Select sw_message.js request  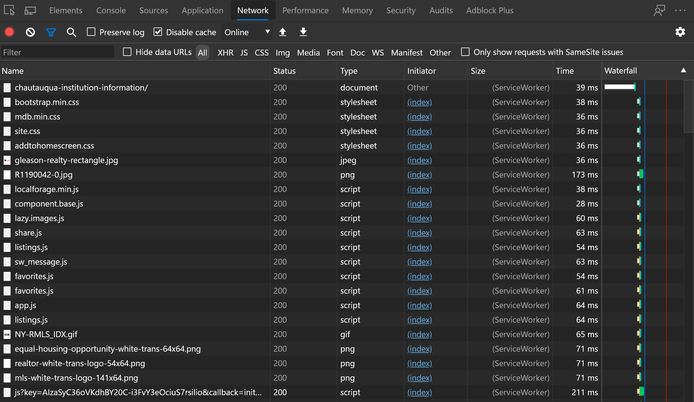41,262
